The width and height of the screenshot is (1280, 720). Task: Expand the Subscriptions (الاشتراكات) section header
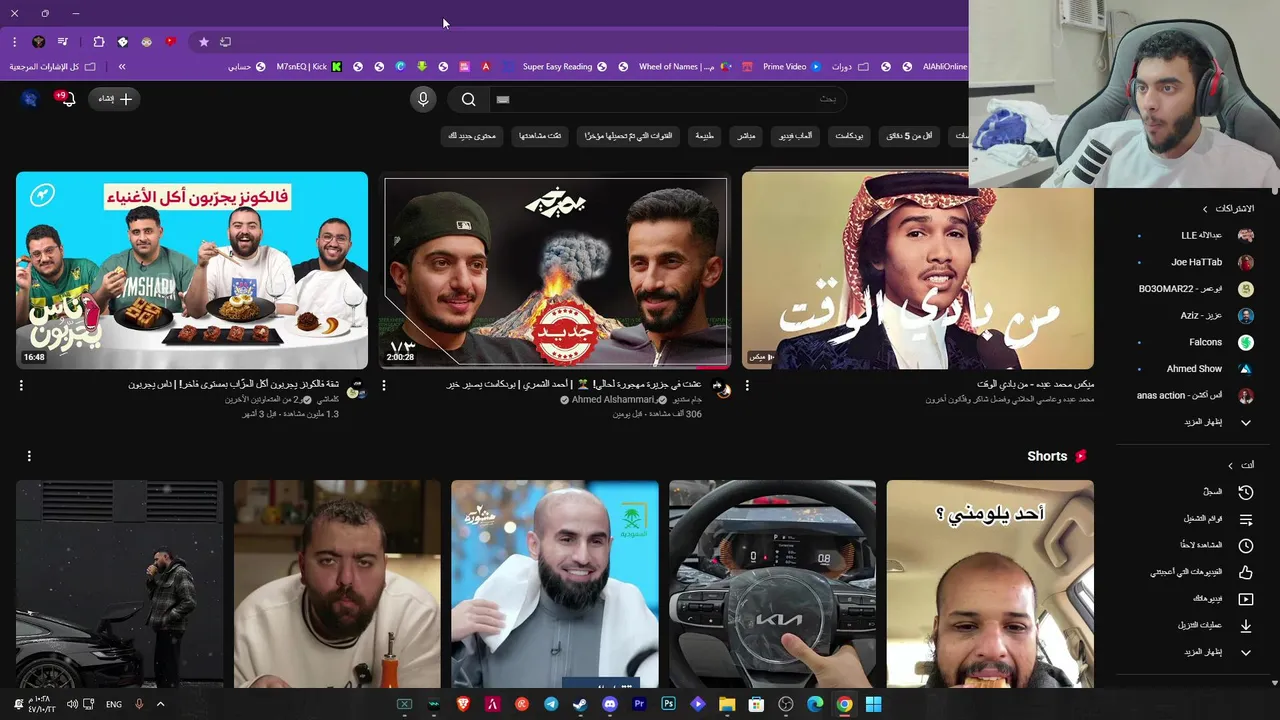coord(1228,209)
